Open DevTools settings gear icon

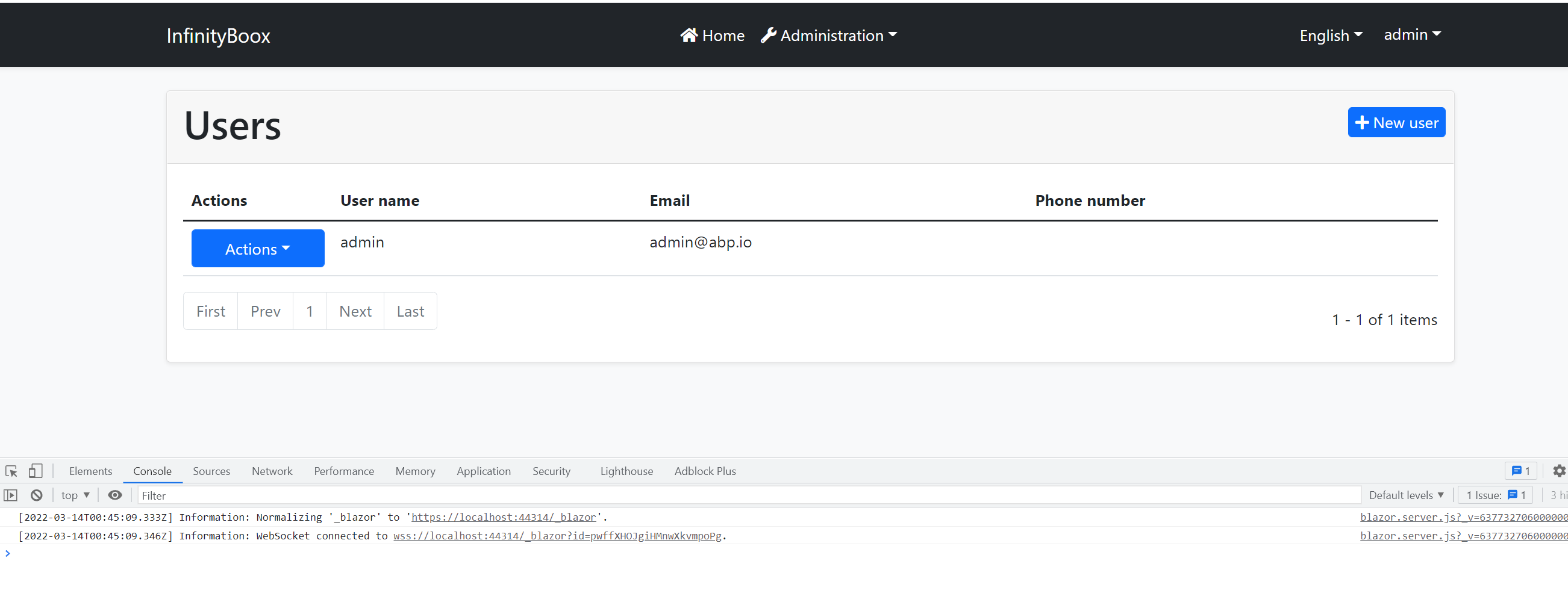tap(1560, 470)
